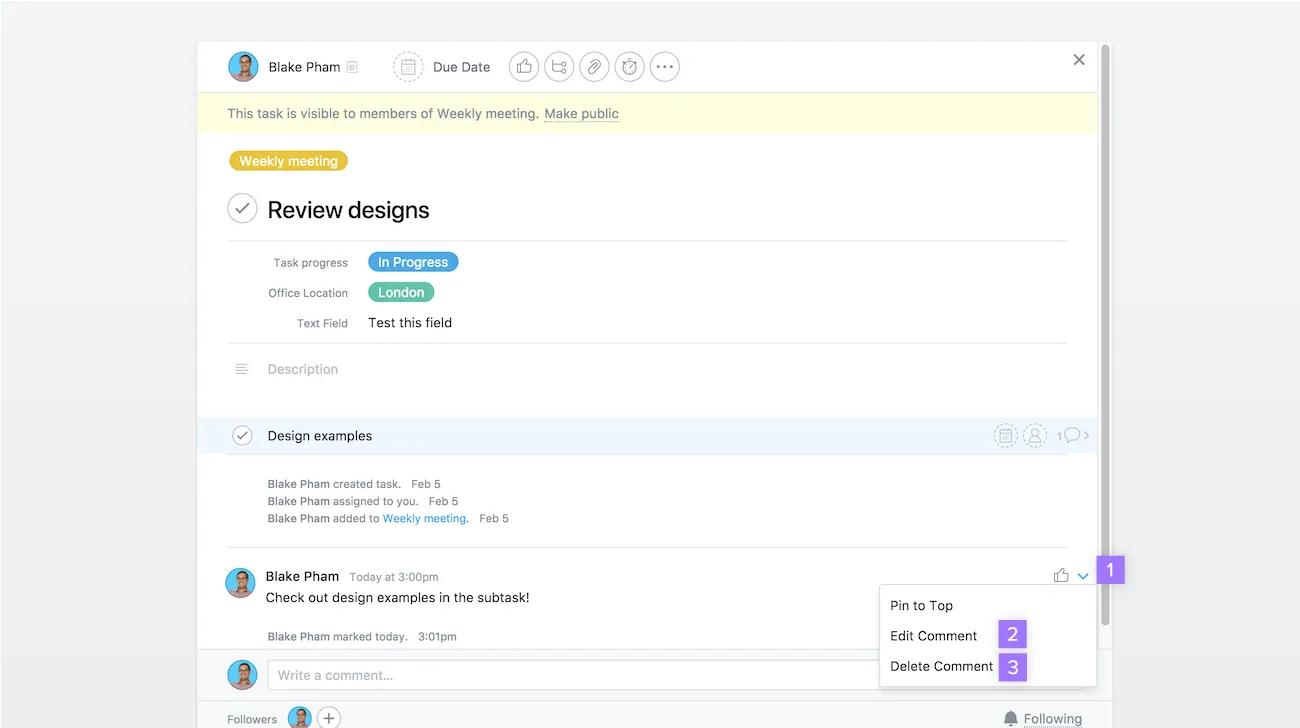Select Pin to Top from the comment menu

tap(921, 605)
